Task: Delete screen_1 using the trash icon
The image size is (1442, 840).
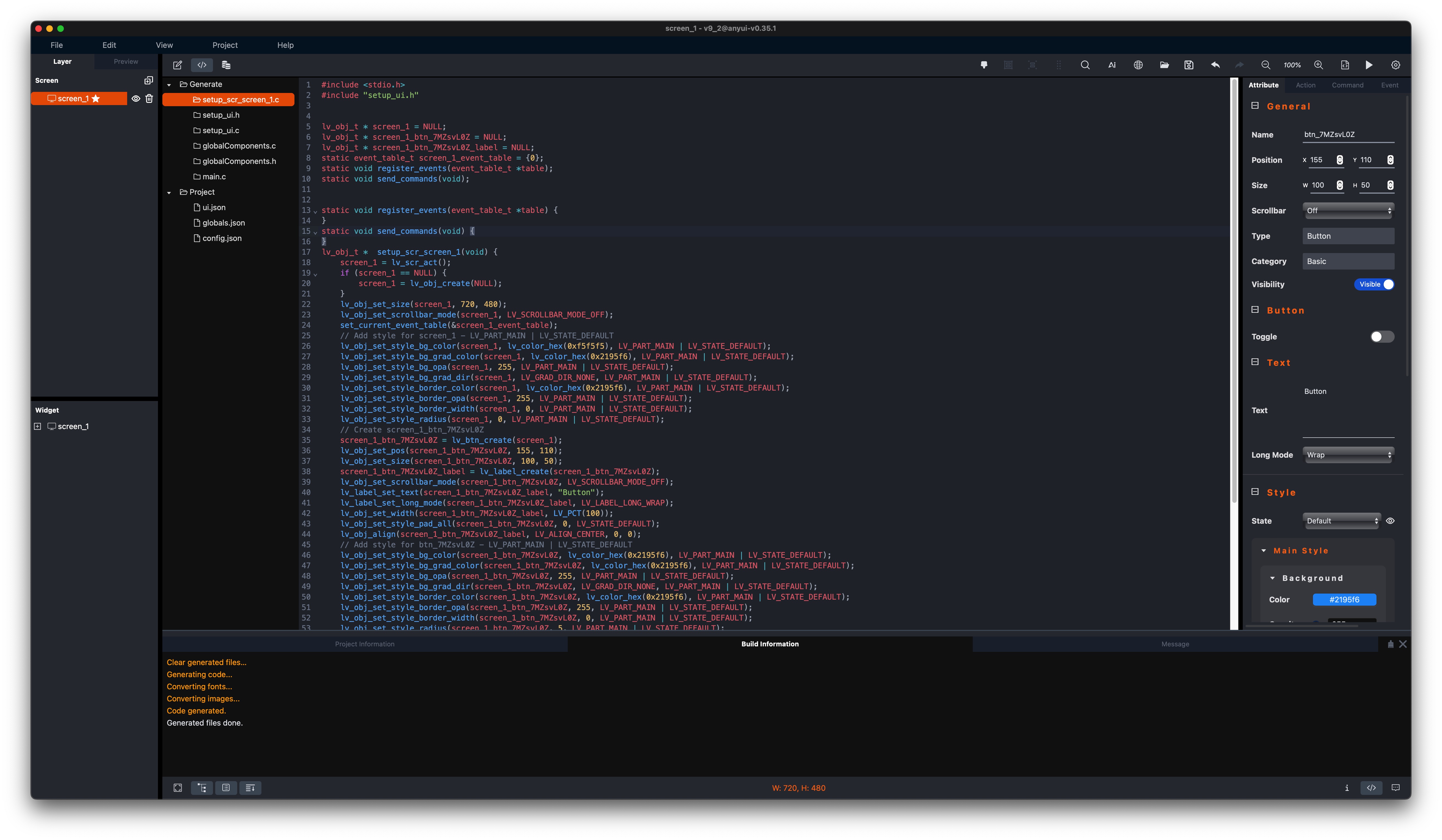Action: [x=149, y=99]
